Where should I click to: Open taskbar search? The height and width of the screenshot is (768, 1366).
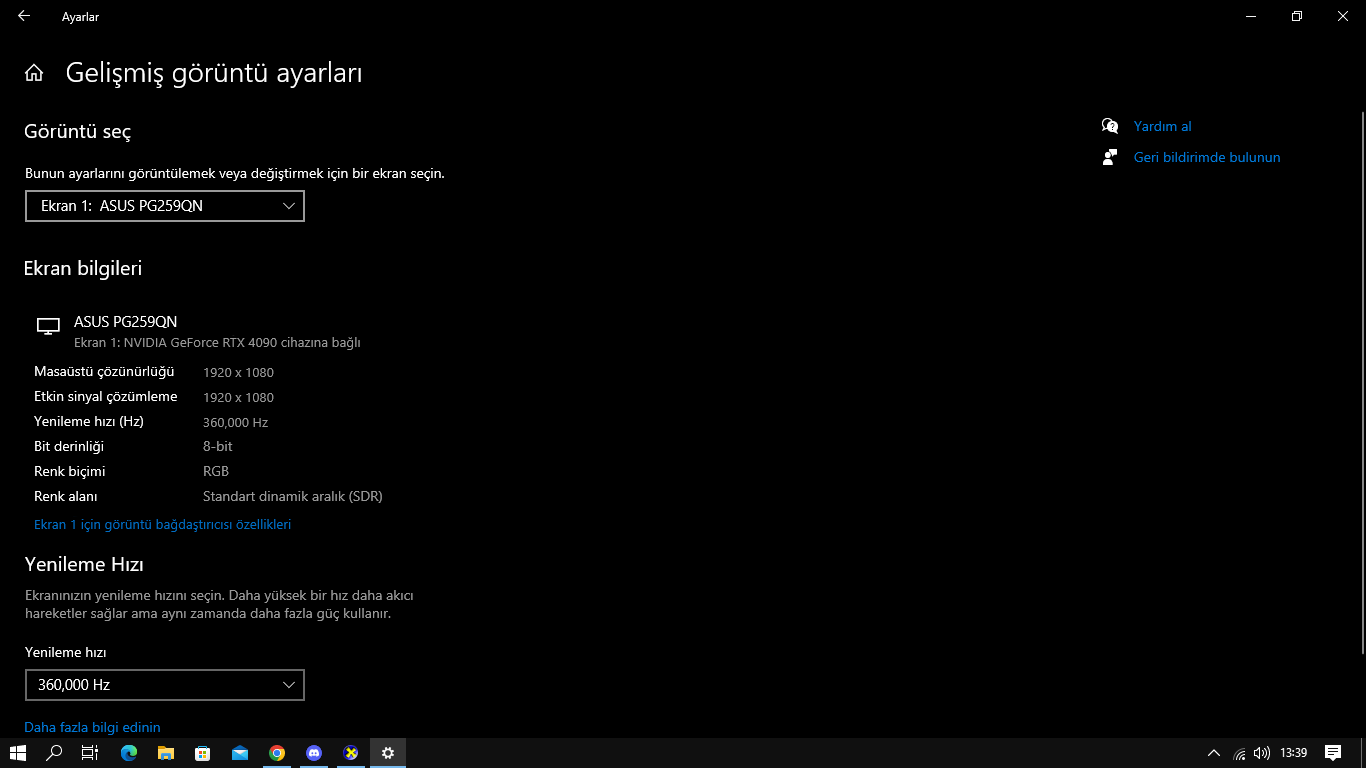(x=55, y=753)
